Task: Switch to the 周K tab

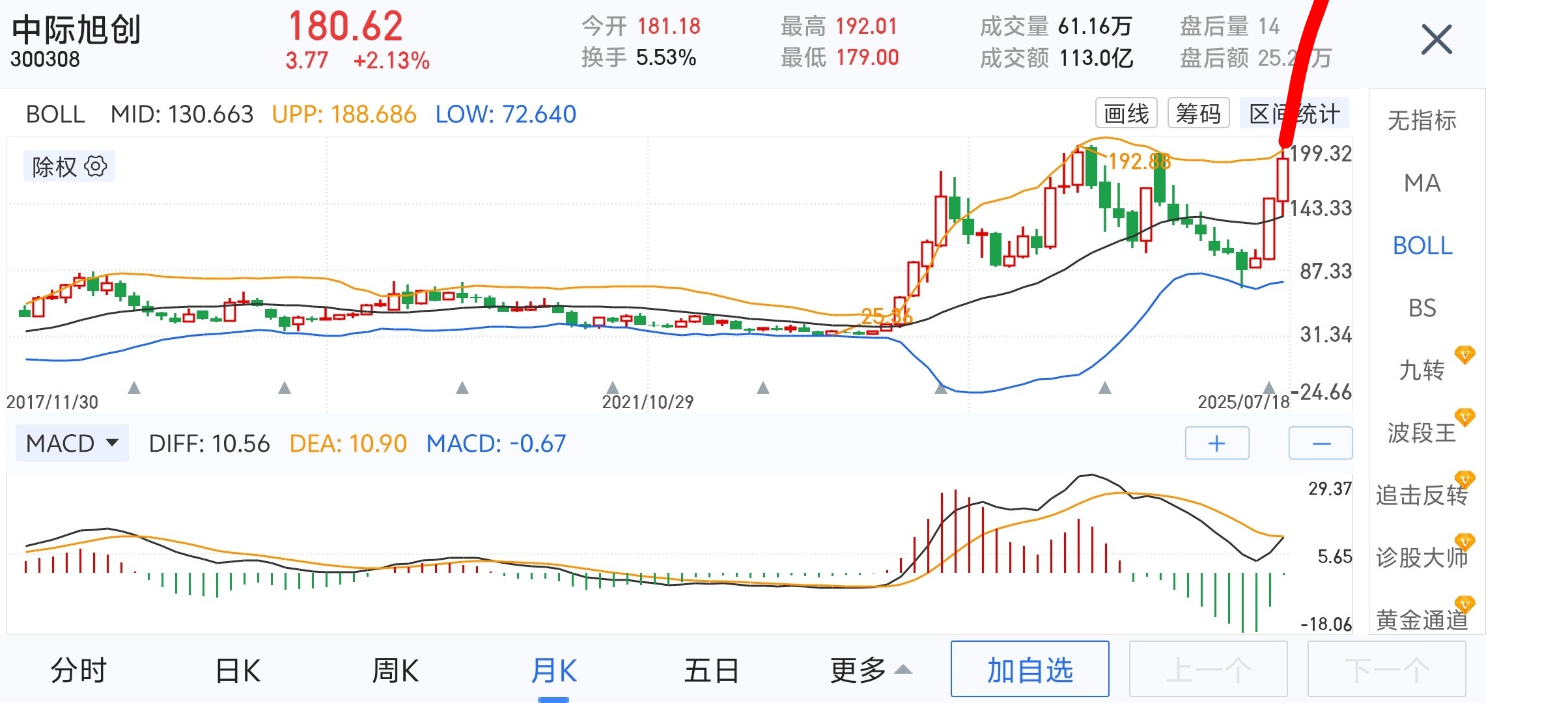Action: (395, 670)
